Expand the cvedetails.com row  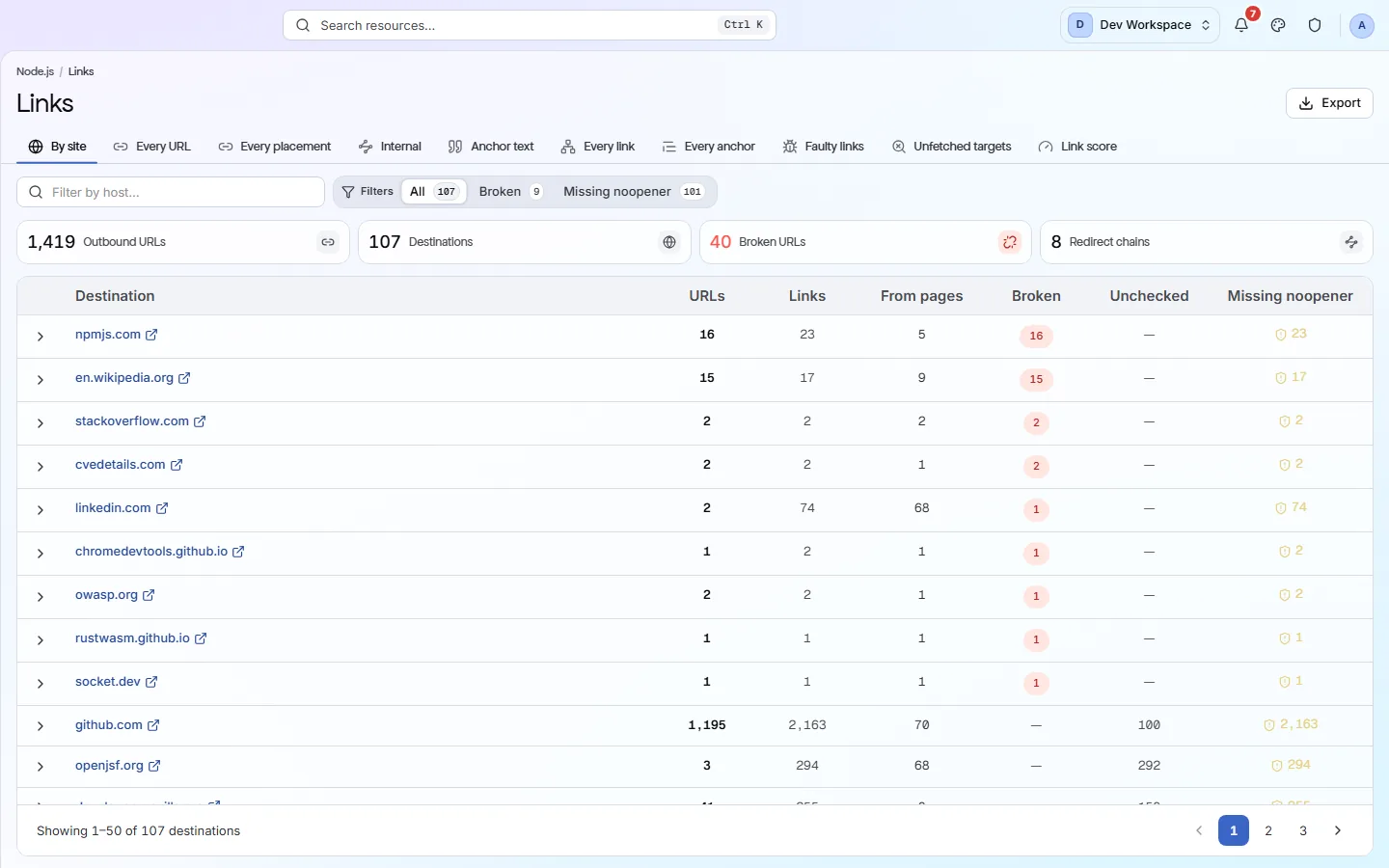pos(41,467)
